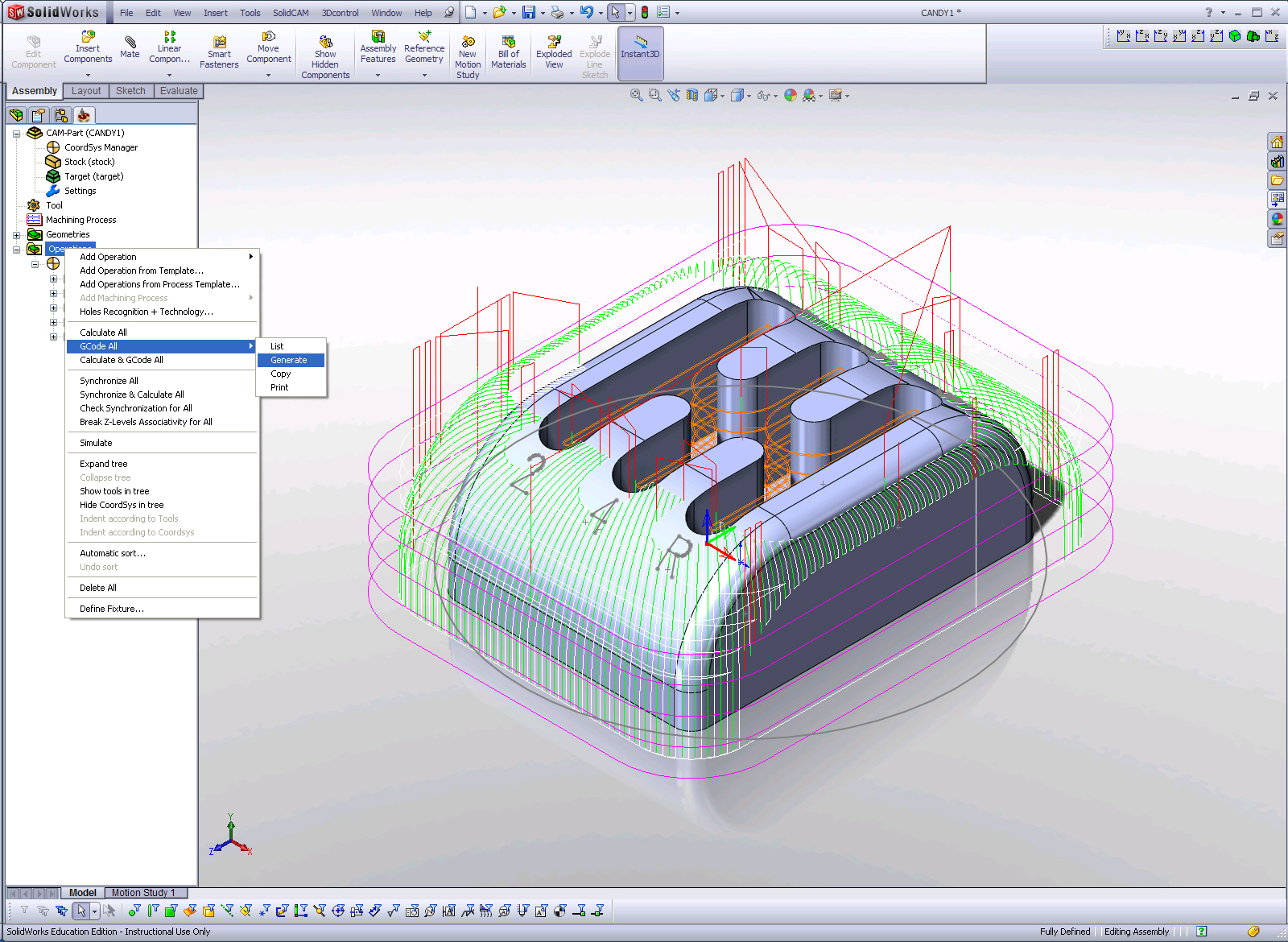Switch to the Evaluate tab

point(178,91)
